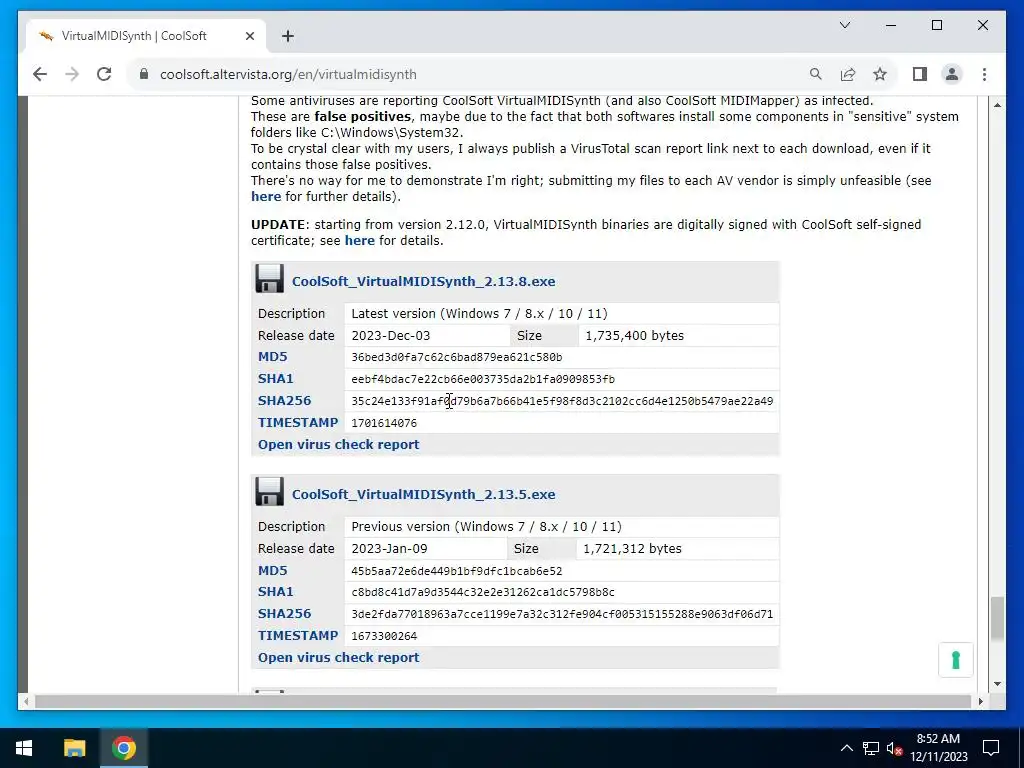The height and width of the screenshot is (768, 1024).
Task: Click the MD5 label of version 2.13.8
Action: [x=272, y=357]
